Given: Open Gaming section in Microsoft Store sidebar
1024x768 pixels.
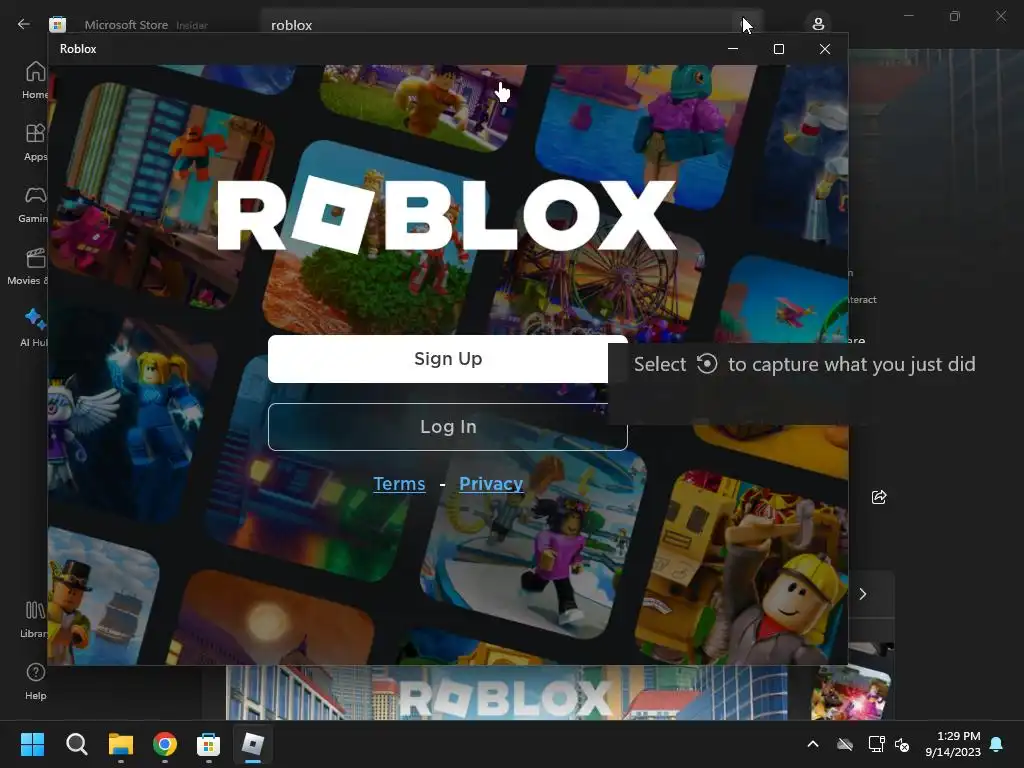Looking at the screenshot, I should (x=34, y=204).
